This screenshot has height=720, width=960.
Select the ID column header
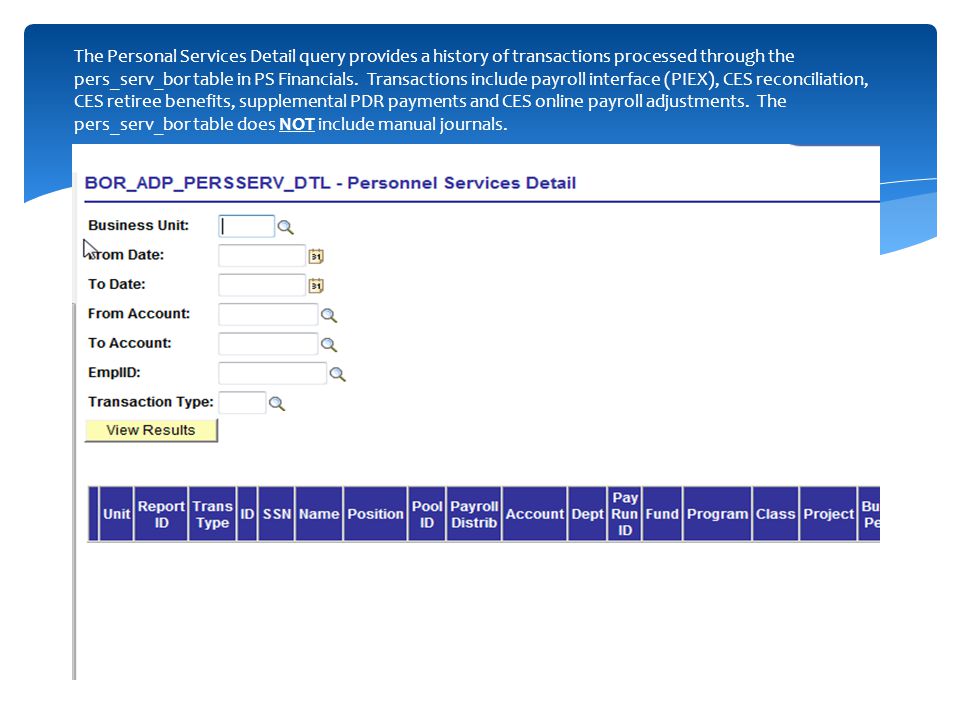coord(247,514)
